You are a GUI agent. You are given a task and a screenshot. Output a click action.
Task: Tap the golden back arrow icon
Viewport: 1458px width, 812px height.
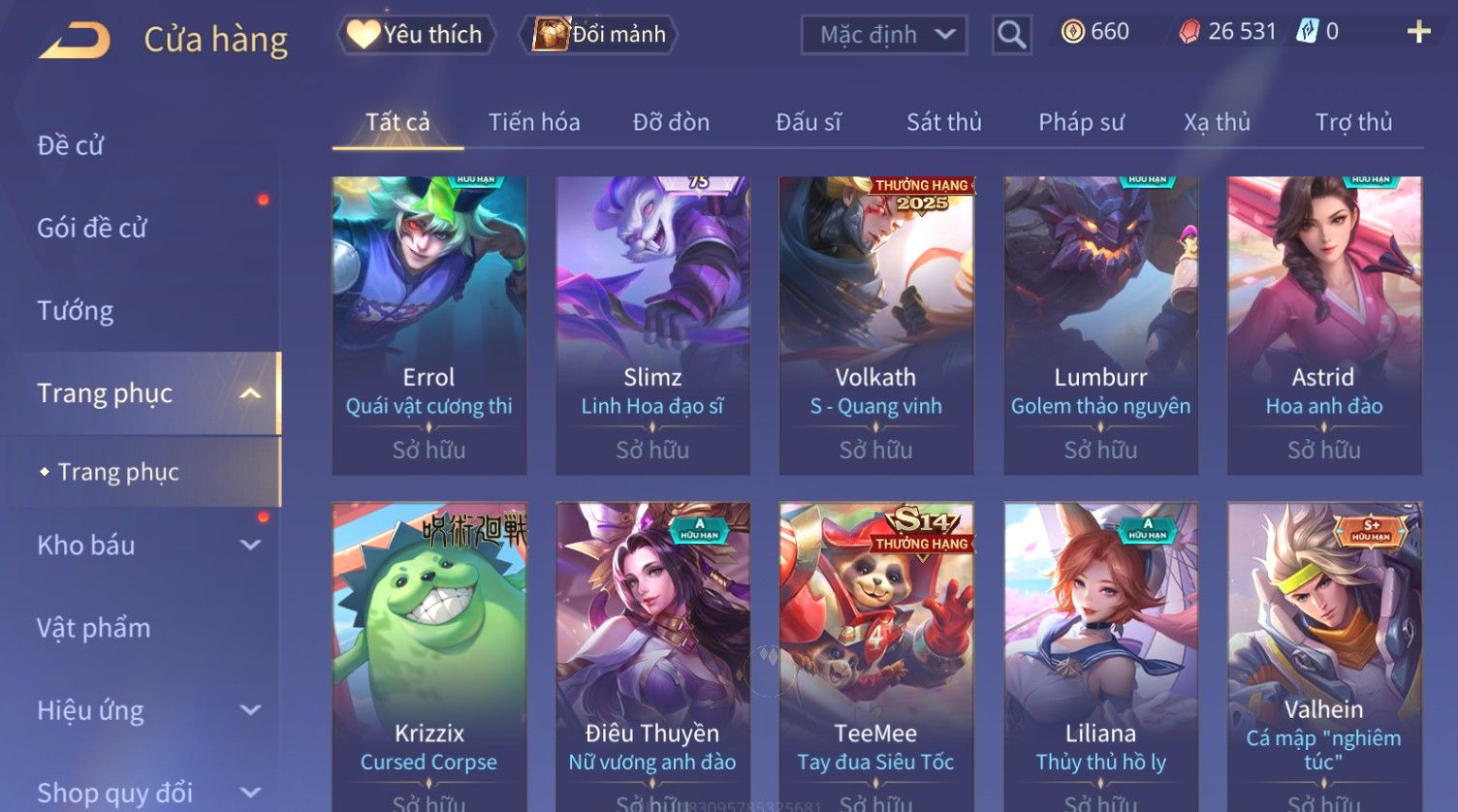pyautogui.click(x=74, y=41)
